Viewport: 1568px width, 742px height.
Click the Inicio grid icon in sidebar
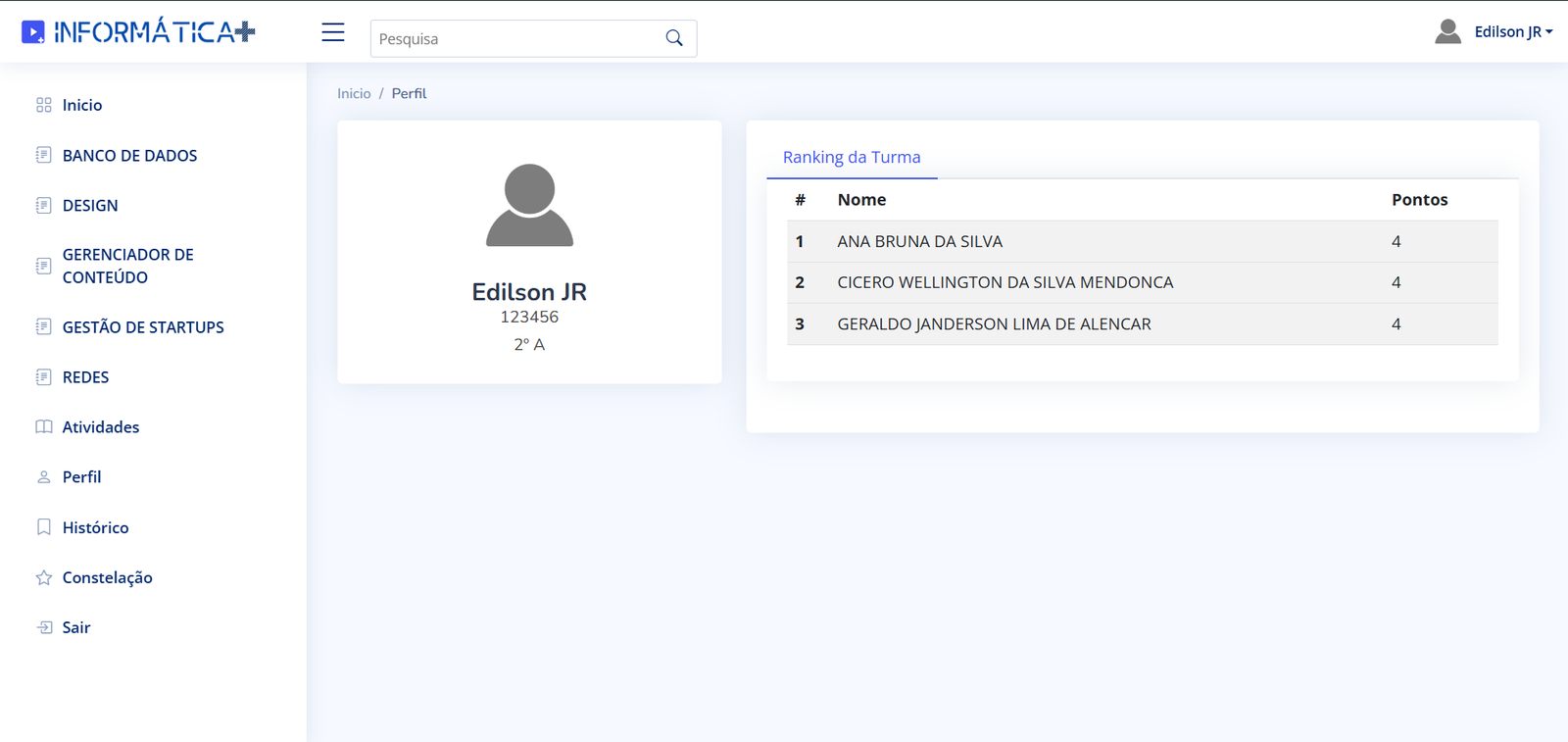(44, 105)
